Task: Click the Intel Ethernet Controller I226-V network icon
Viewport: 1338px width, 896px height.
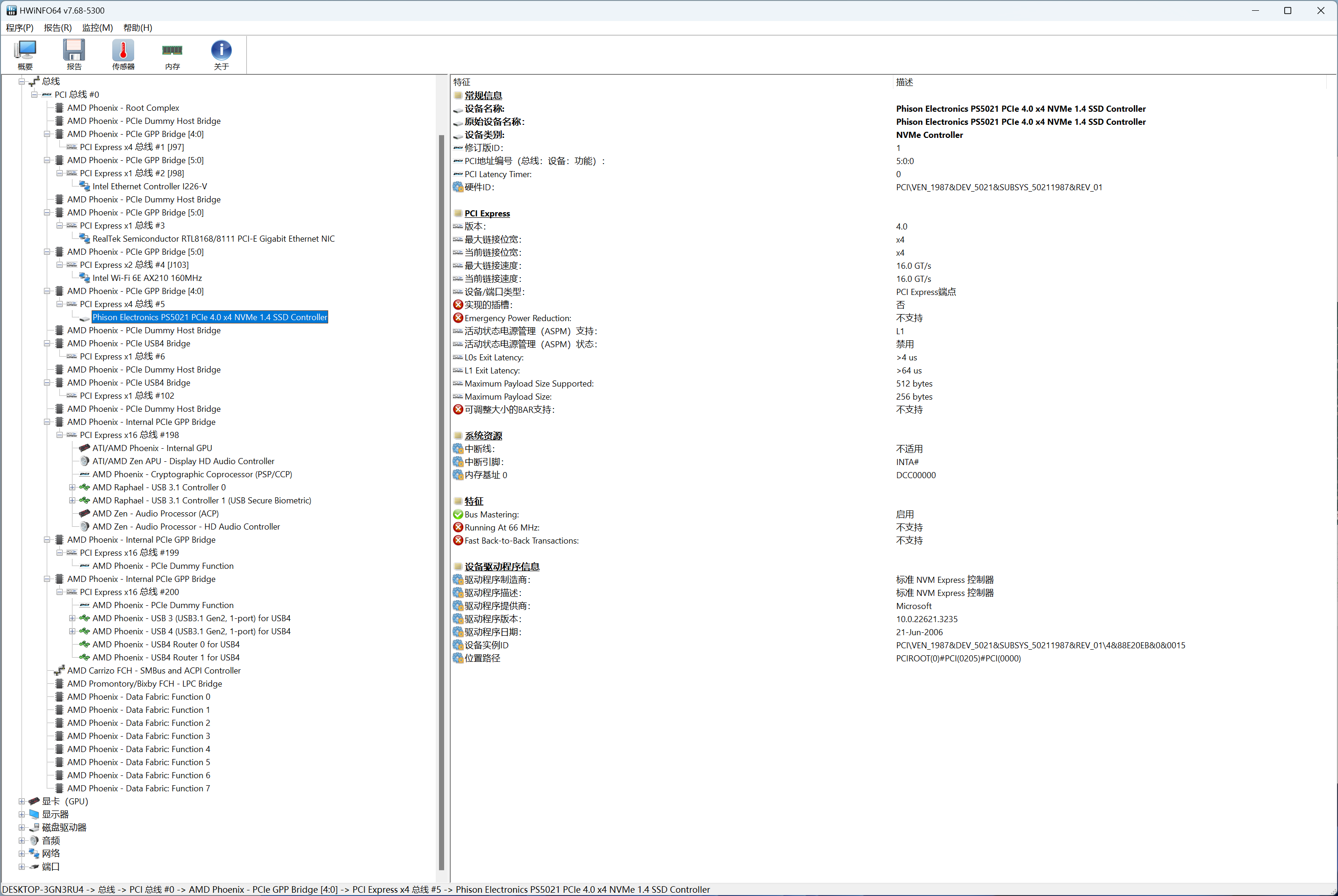Action: coord(85,186)
